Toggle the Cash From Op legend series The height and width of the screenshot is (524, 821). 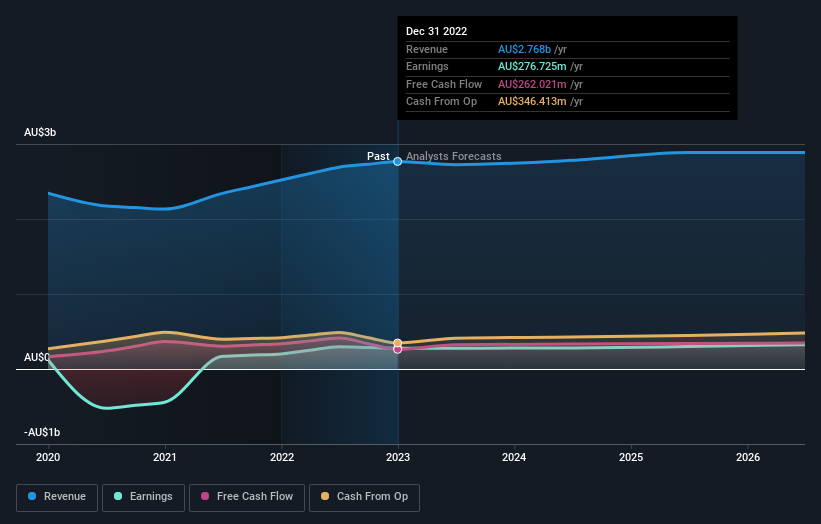pyautogui.click(x=364, y=497)
